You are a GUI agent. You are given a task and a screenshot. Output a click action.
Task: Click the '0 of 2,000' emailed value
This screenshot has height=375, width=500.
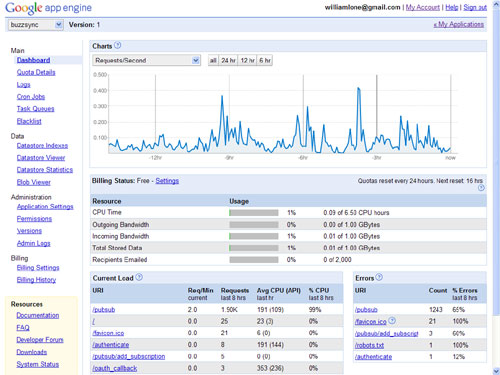(337, 260)
